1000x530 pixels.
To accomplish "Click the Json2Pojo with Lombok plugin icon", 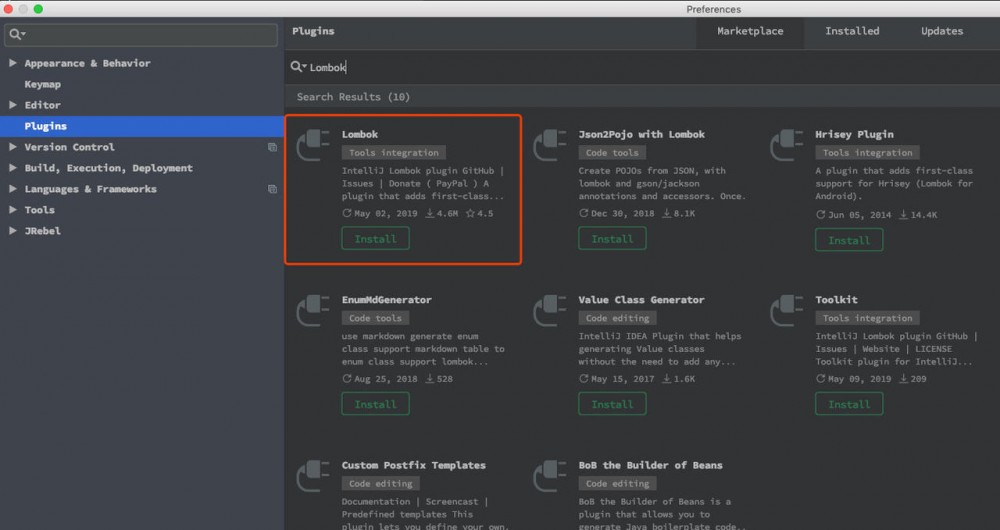I will (x=550, y=145).
